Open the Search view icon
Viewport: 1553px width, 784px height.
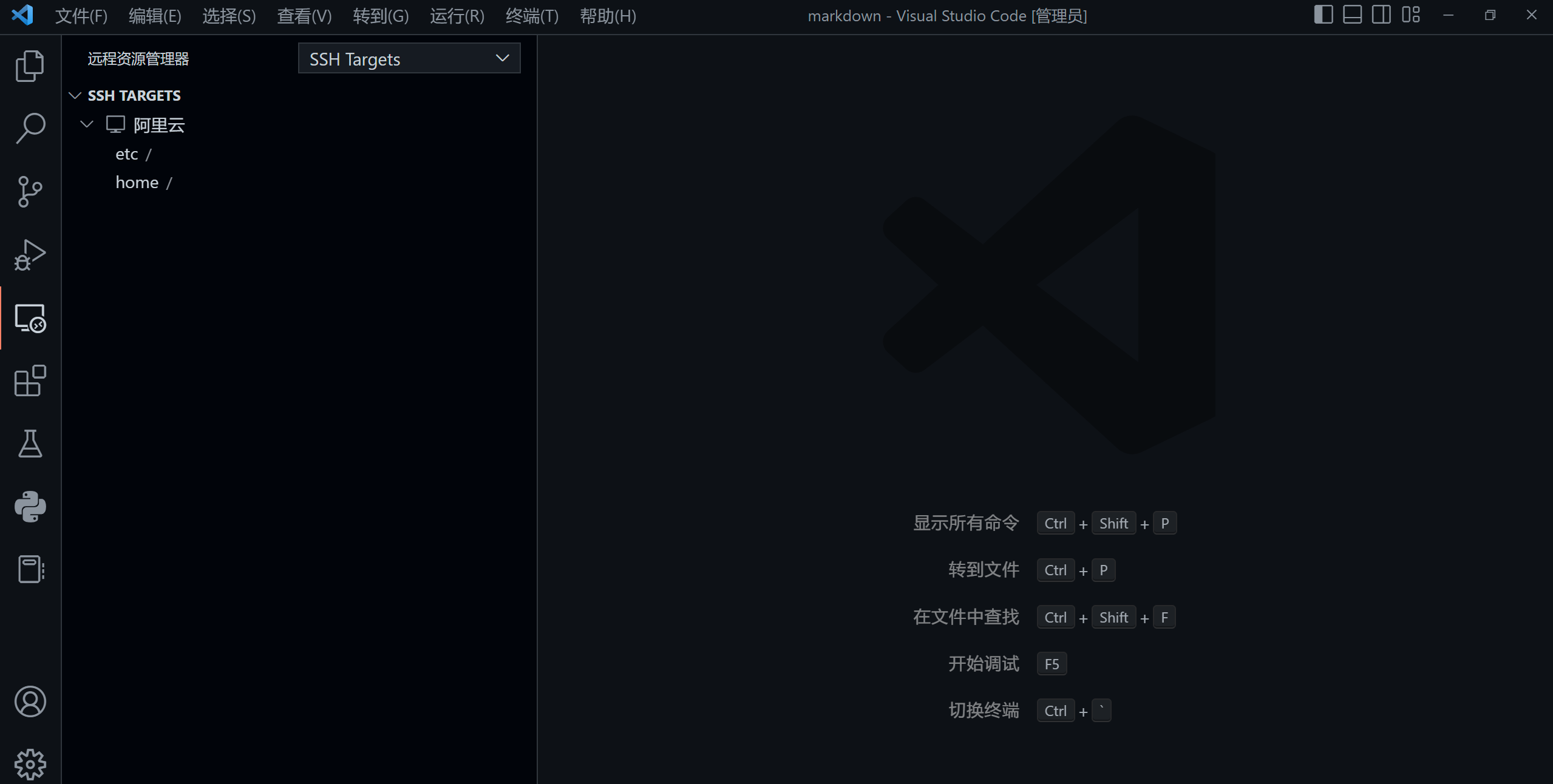[x=30, y=129]
